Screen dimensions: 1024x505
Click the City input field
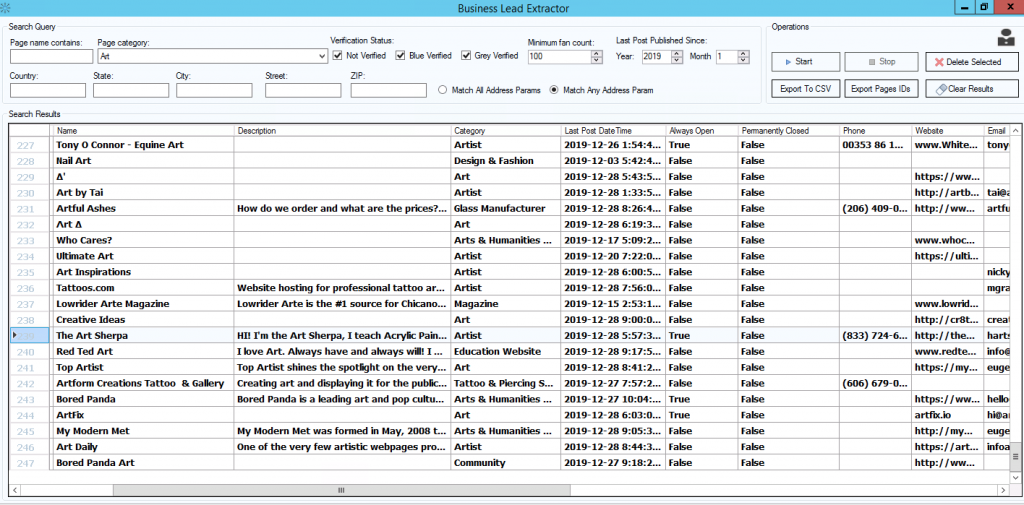(x=214, y=90)
